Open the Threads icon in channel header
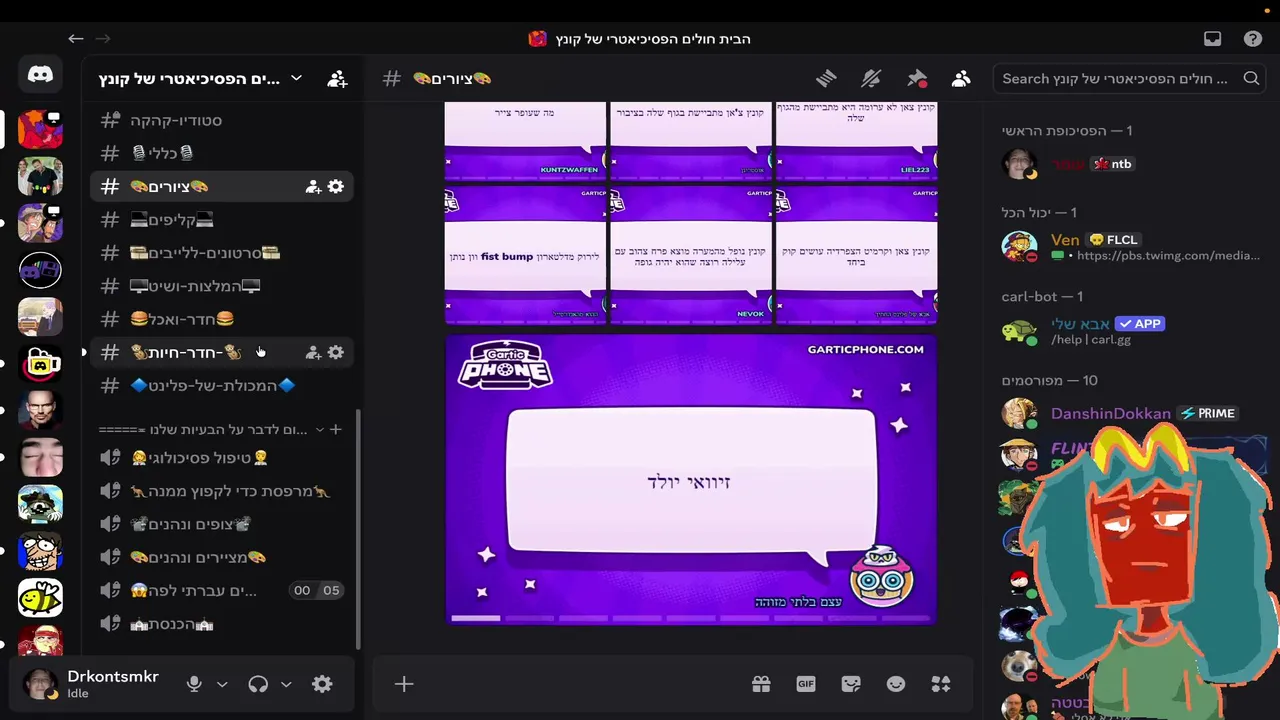 tap(826, 78)
